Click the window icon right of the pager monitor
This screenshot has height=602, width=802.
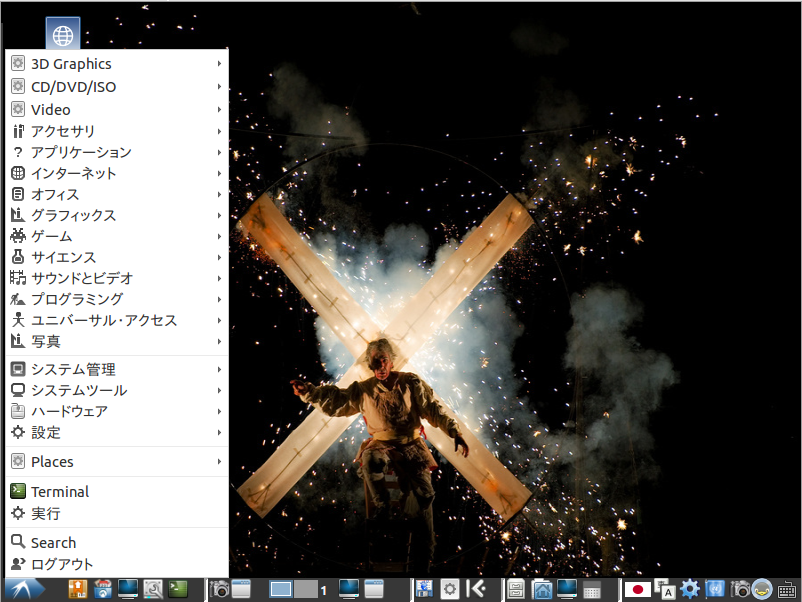coord(374,590)
